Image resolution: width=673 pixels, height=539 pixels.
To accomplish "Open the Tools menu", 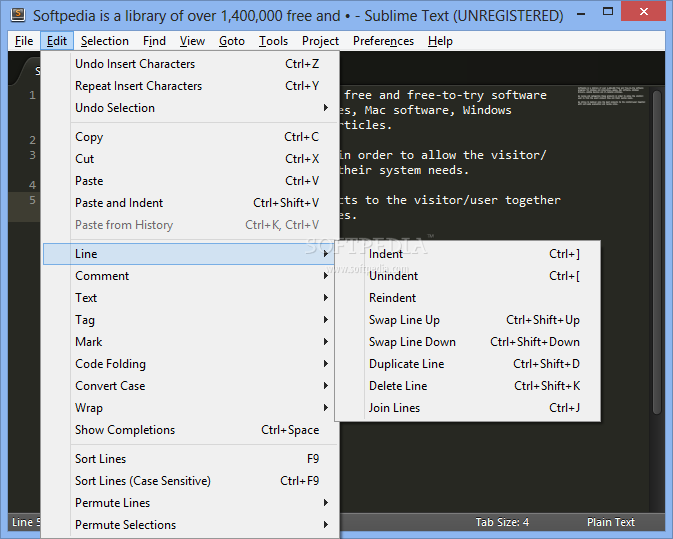I will 273,41.
